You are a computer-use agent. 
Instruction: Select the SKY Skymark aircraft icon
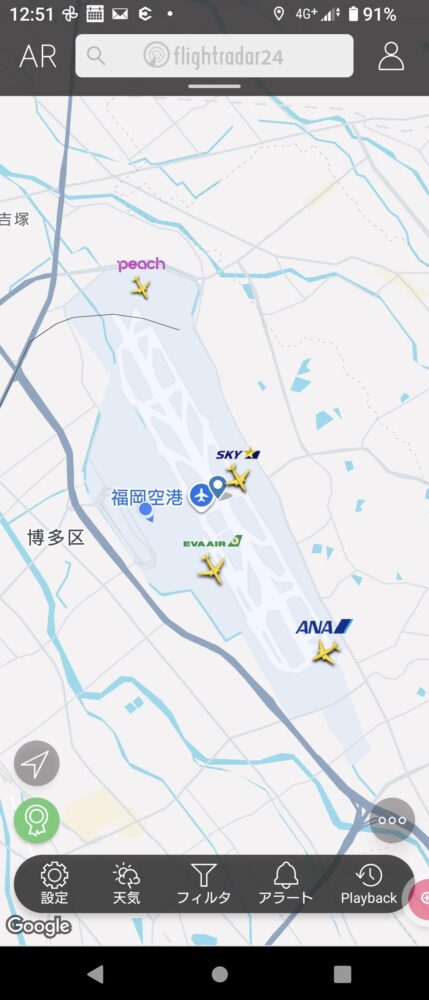coord(238,478)
